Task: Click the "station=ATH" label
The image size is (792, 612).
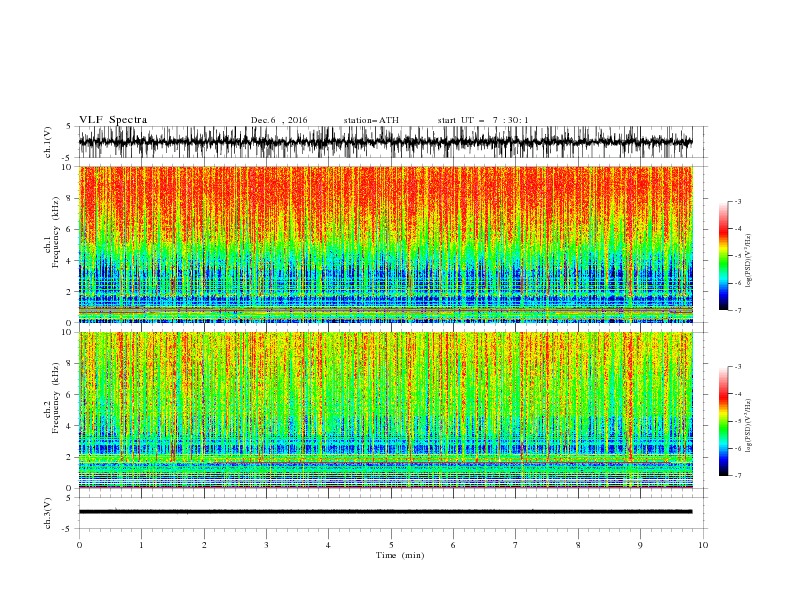Action: (x=371, y=120)
